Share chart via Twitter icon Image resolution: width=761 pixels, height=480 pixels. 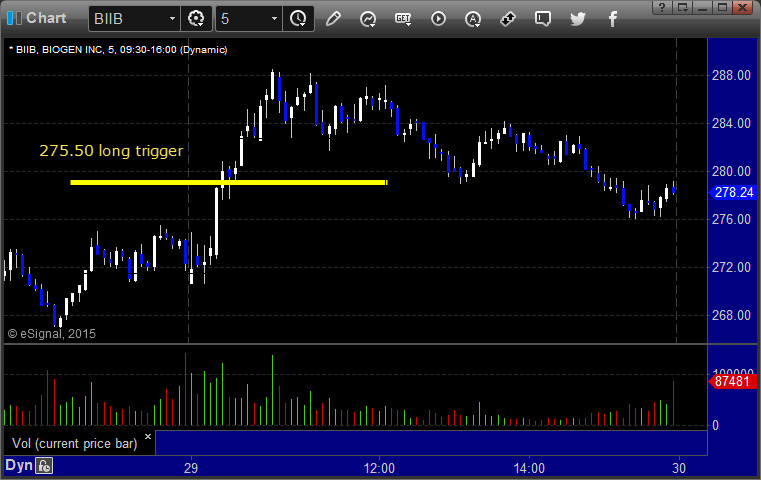point(578,19)
